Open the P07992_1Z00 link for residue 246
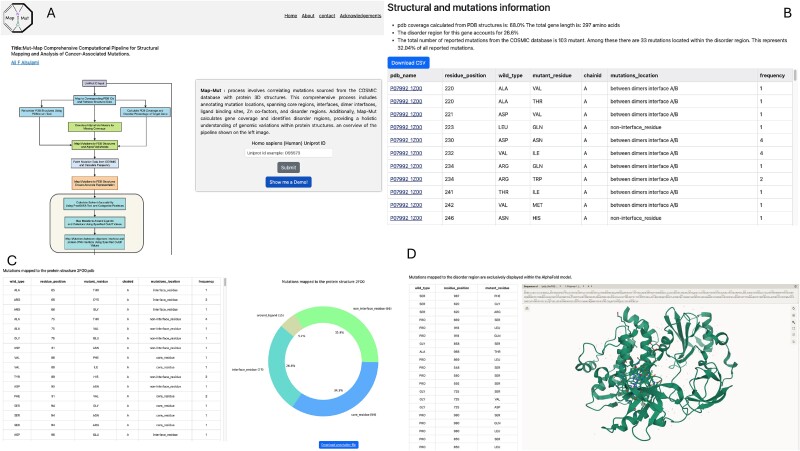 click(x=406, y=218)
